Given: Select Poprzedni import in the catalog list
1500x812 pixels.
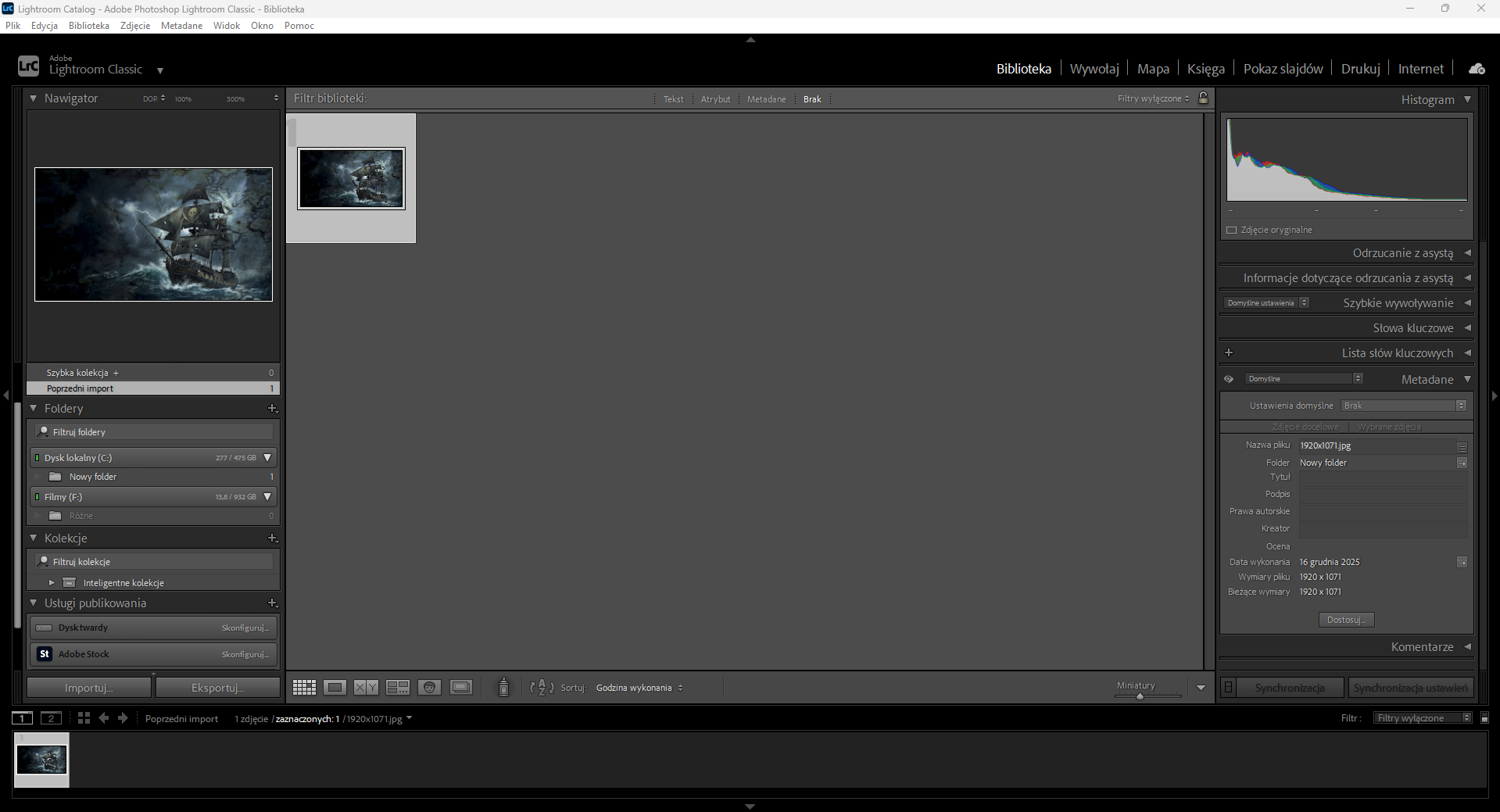Looking at the screenshot, I should [x=153, y=388].
